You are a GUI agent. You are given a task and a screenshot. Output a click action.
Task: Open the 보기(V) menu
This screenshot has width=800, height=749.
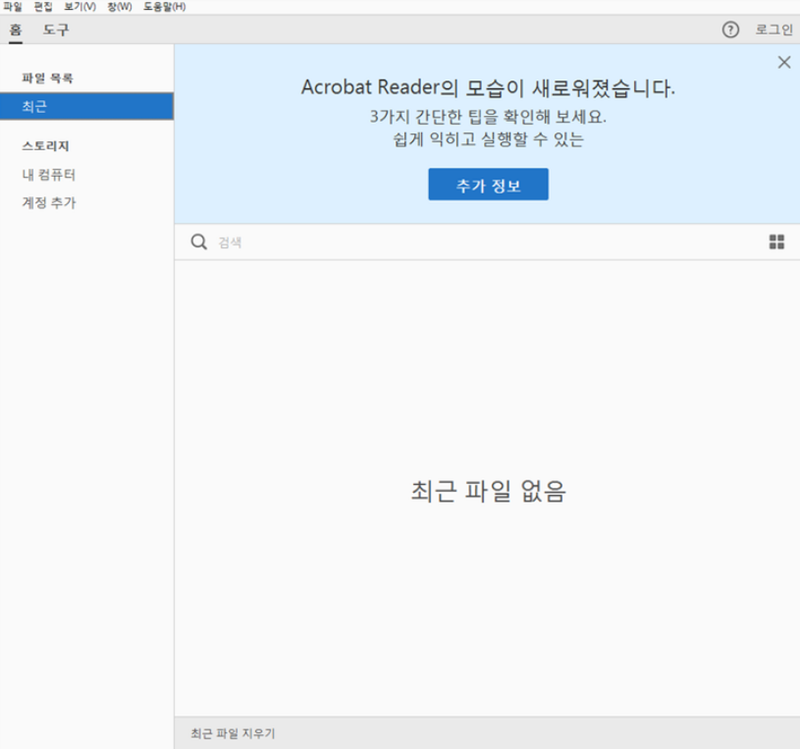(x=80, y=7)
